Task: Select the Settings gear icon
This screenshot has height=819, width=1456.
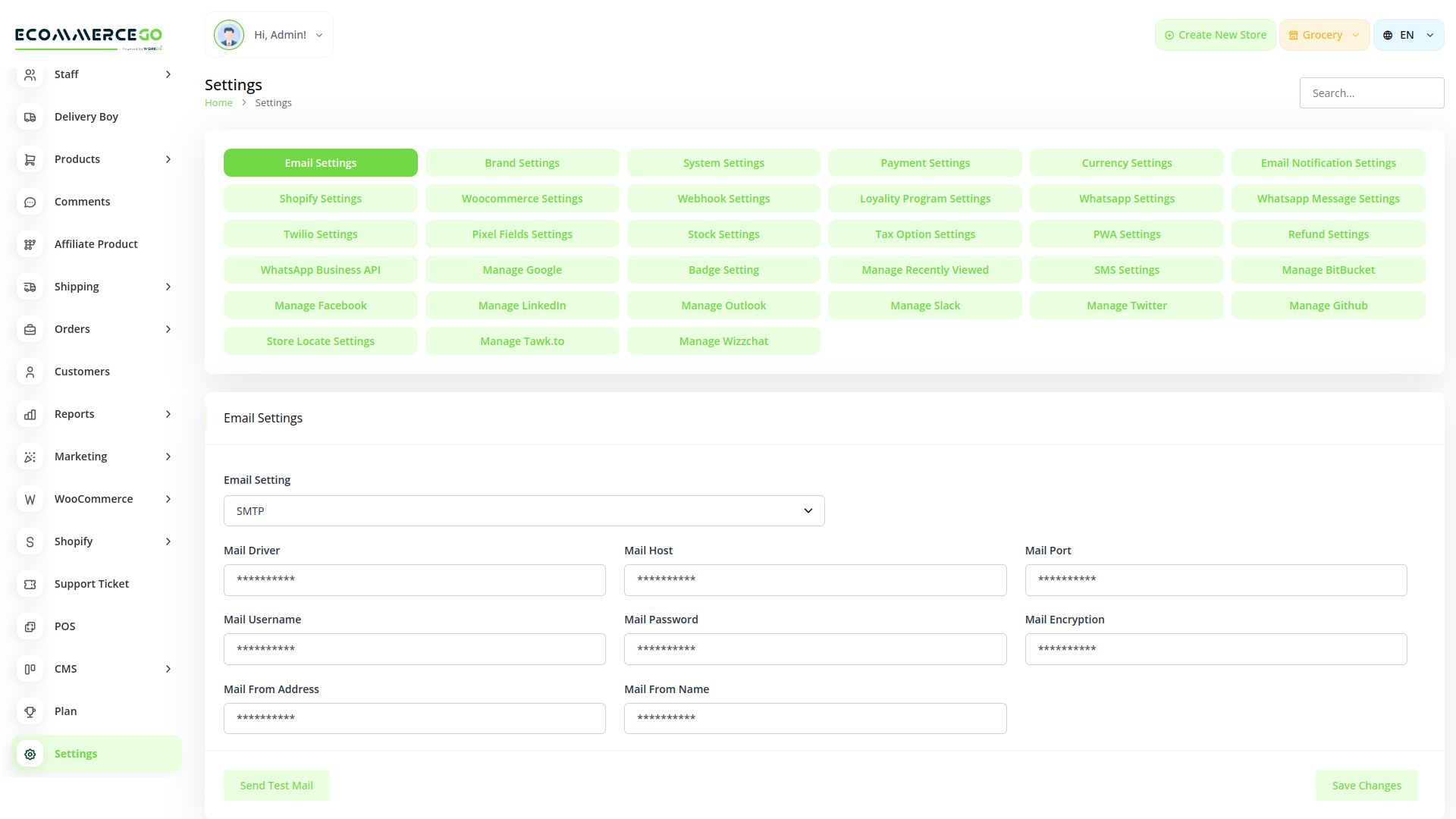Action: click(x=30, y=754)
